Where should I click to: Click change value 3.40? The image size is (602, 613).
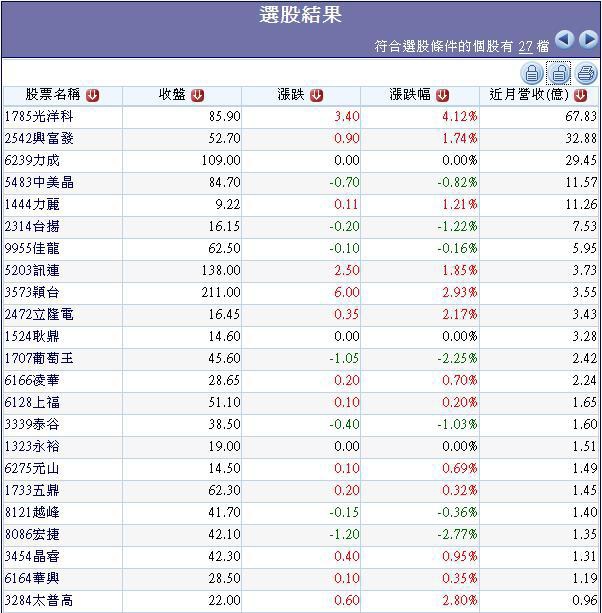click(x=347, y=117)
